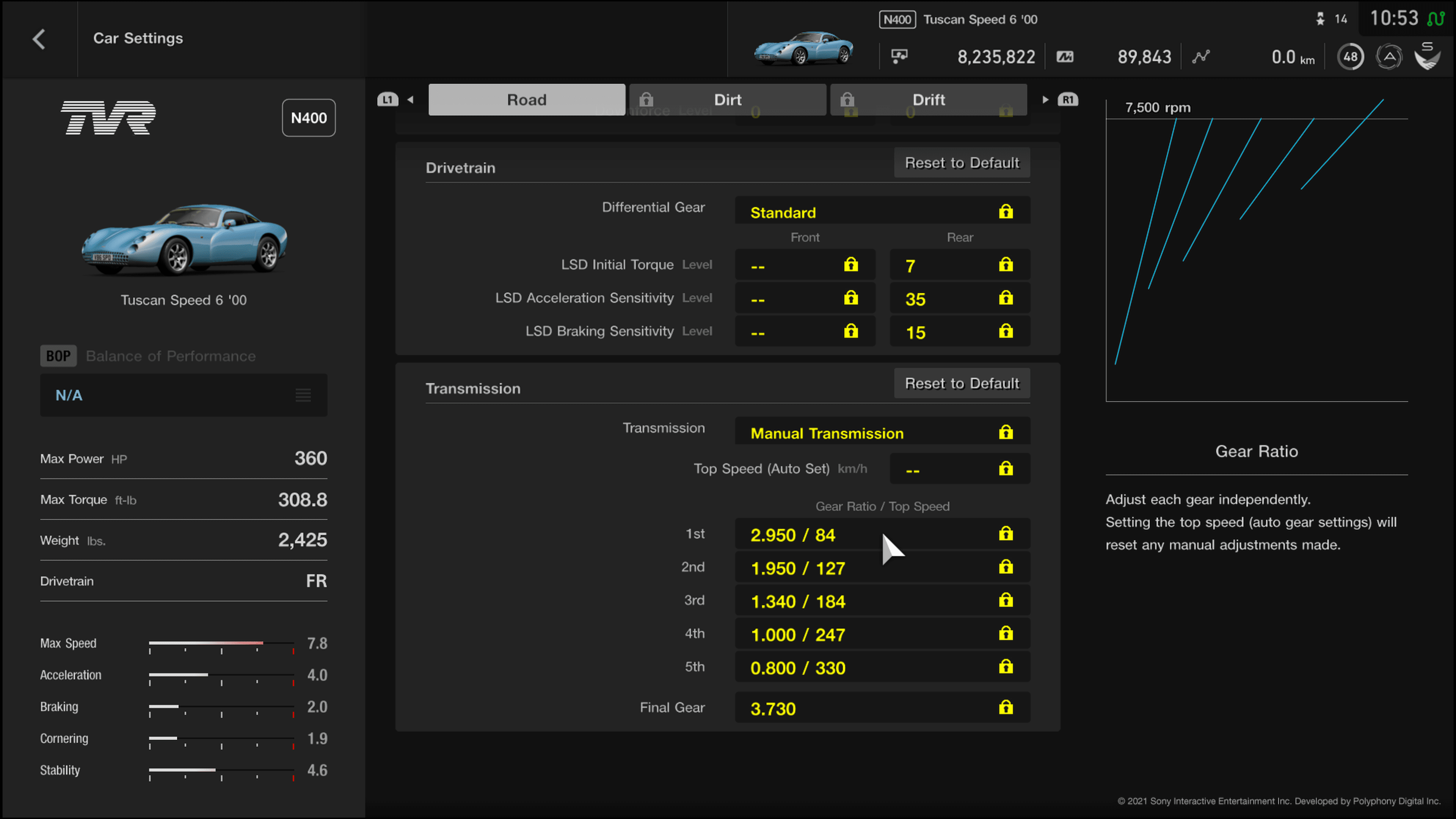
Task: Click the distance graph icon beside 0.0 km
Action: click(x=1201, y=56)
